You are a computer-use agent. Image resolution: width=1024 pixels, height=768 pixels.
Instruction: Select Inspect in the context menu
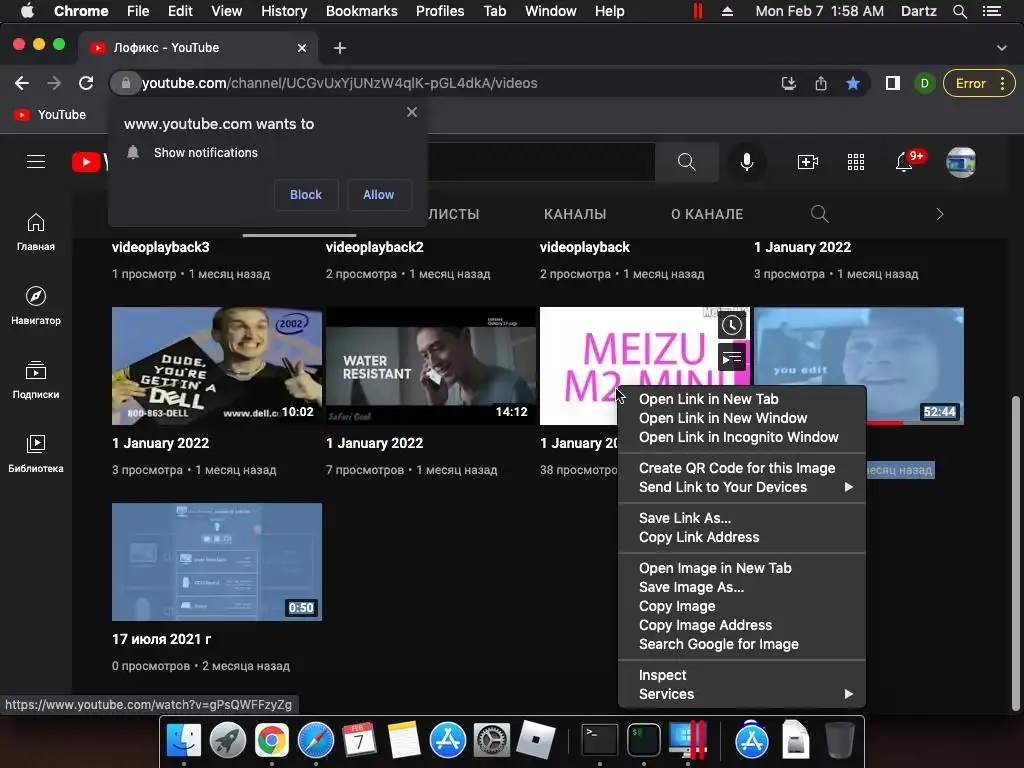(741, 675)
